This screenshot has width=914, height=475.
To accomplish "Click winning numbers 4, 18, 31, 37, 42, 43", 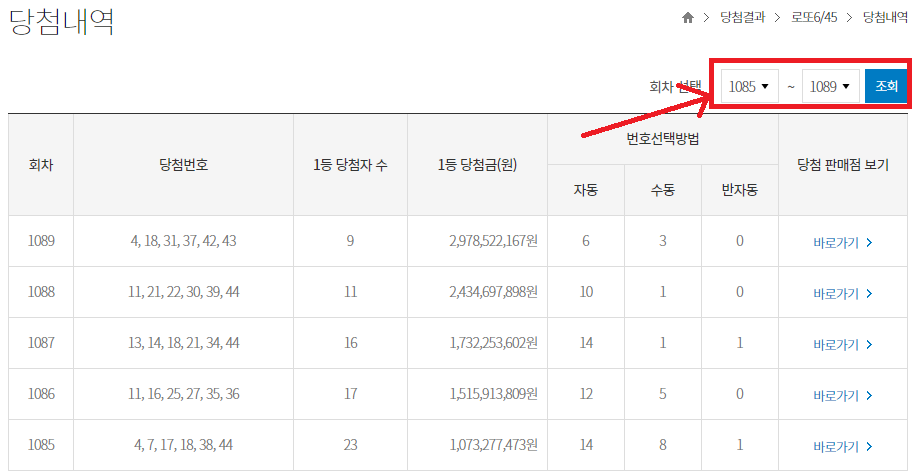I will pyautogui.click(x=184, y=241).
